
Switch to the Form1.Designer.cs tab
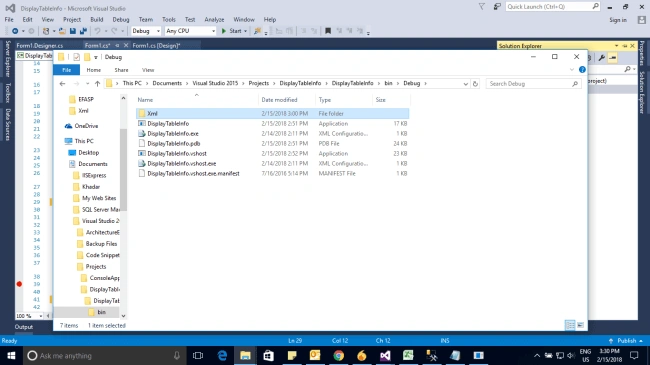pyautogui.click(x=40, y=46)
